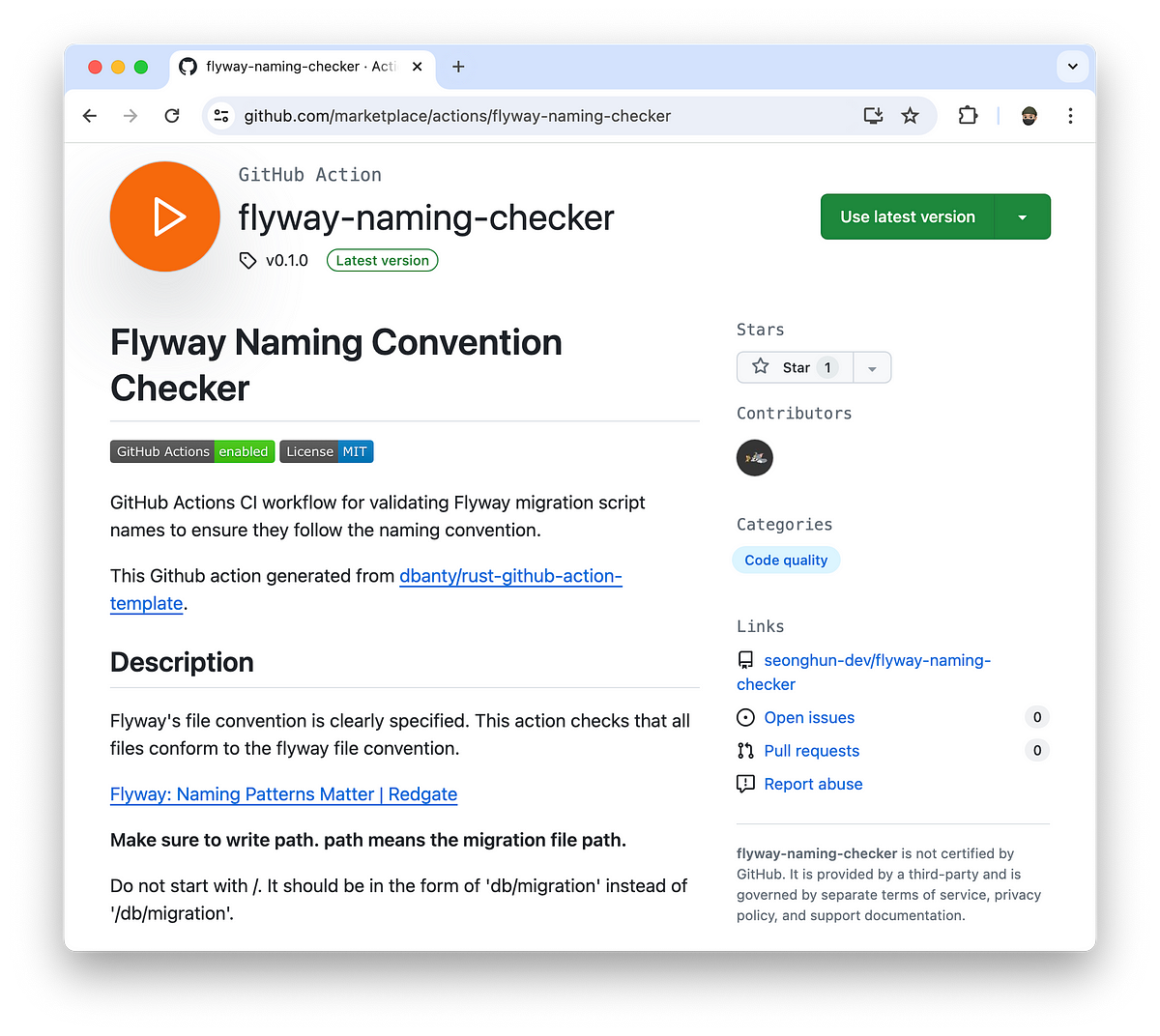Click the v0.1.0 version text

287,260
